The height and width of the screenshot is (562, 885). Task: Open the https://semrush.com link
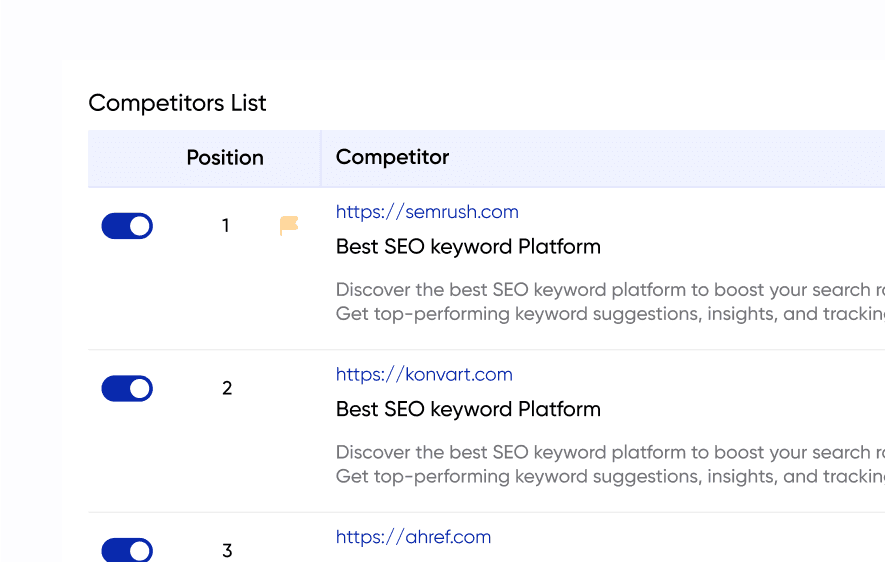427,212
